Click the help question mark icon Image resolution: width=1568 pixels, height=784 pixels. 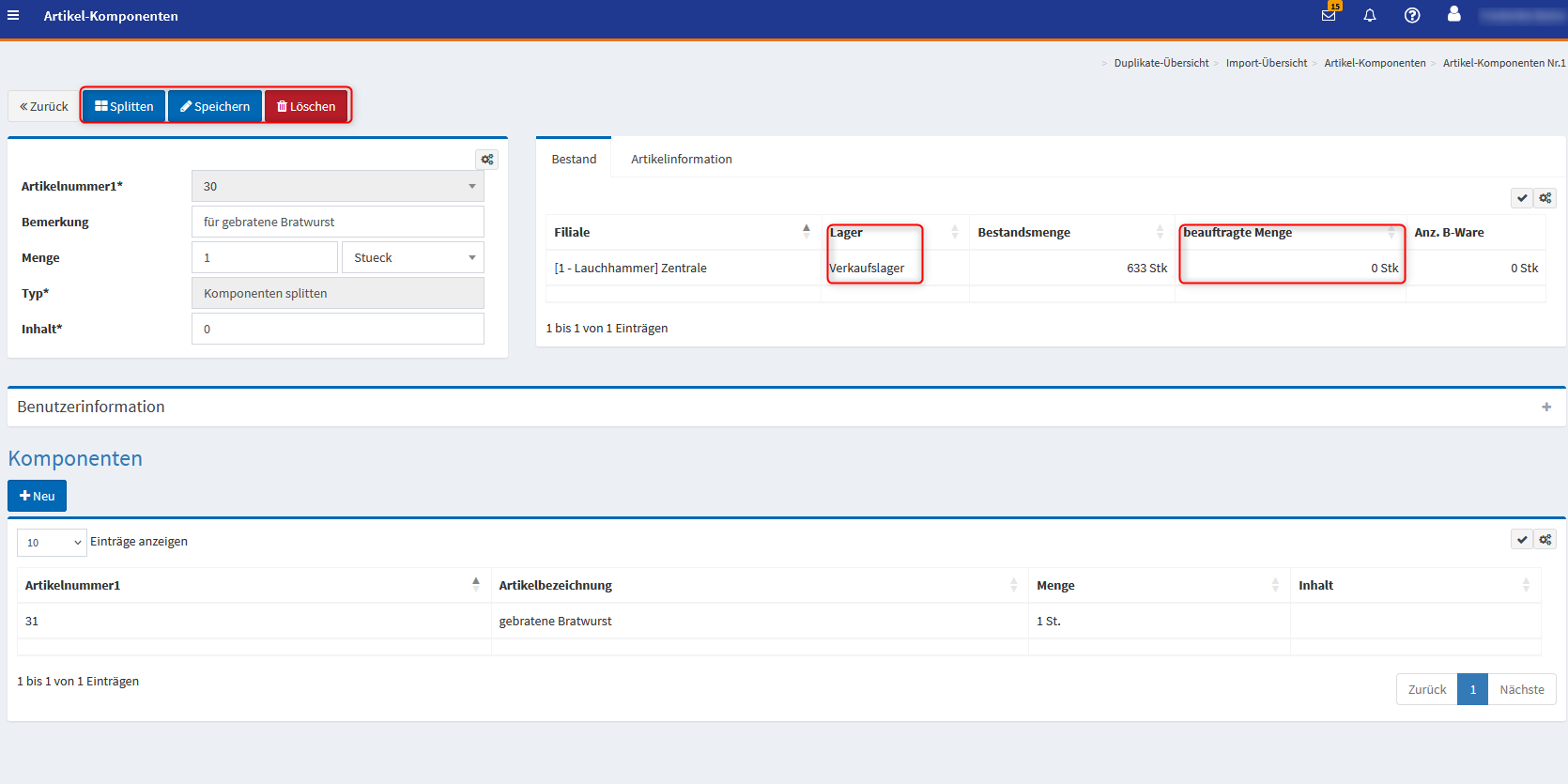[x=1412, y=15]
